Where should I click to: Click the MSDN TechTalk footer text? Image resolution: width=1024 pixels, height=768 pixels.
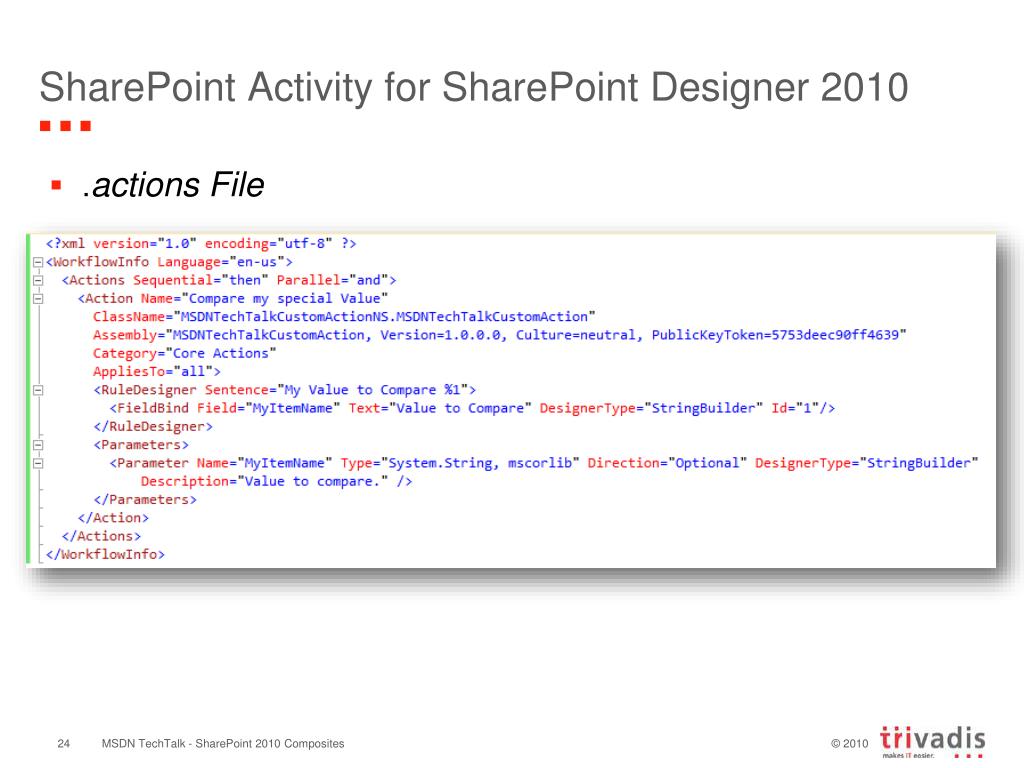(223, 743)
